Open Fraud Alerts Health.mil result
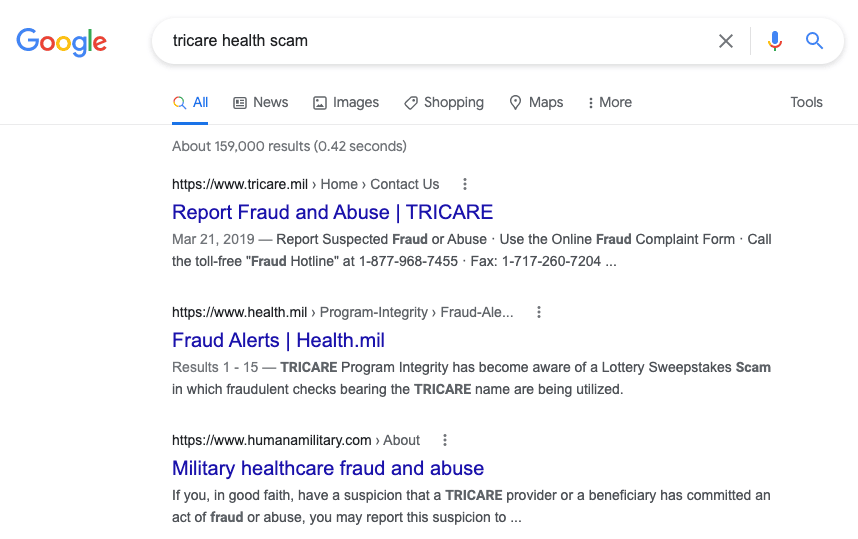The height and width of the screenshot is (539, 858). (x=278, y=340)
